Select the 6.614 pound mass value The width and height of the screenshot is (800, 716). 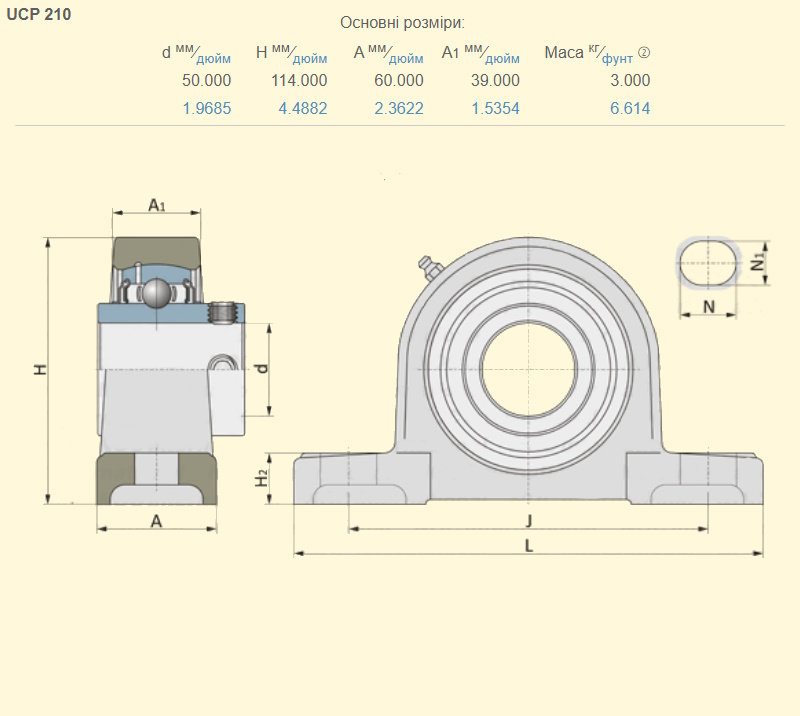(630, 108)
